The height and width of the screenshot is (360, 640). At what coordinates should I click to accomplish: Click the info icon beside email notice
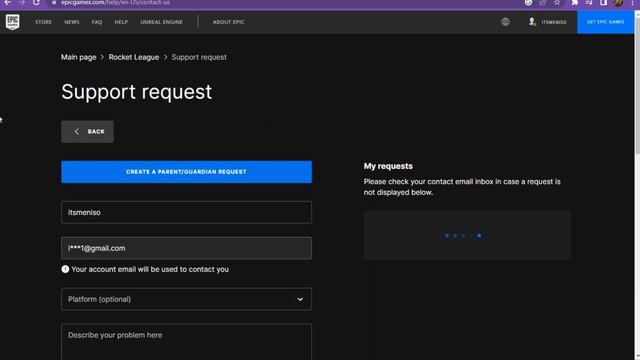click(65, 269)
